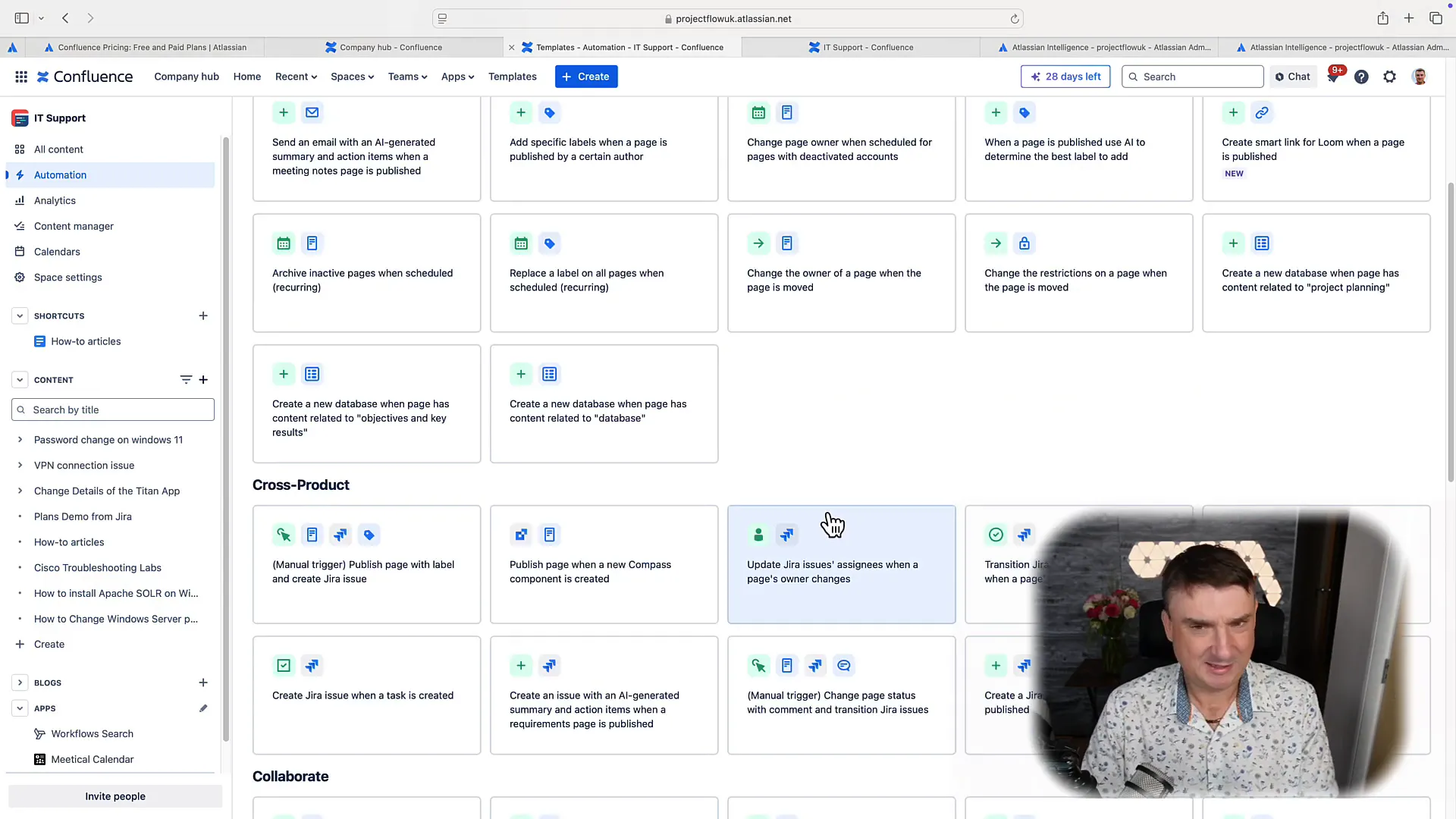Open How-to articles shortcut
Image resolution: width=1456 pixels, height=819 pixels.
pyautogui.click(x=86, y=342)
